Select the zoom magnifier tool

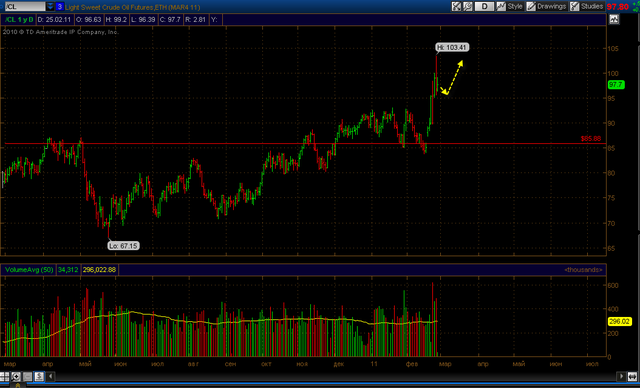click(x=16, y=377)
